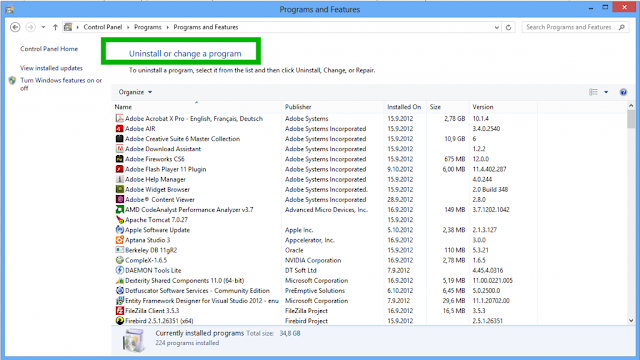Viewport: 640px width, 360px height.
Task: Click the Adobe AIR program icon
Action: (x=119, y=129)
